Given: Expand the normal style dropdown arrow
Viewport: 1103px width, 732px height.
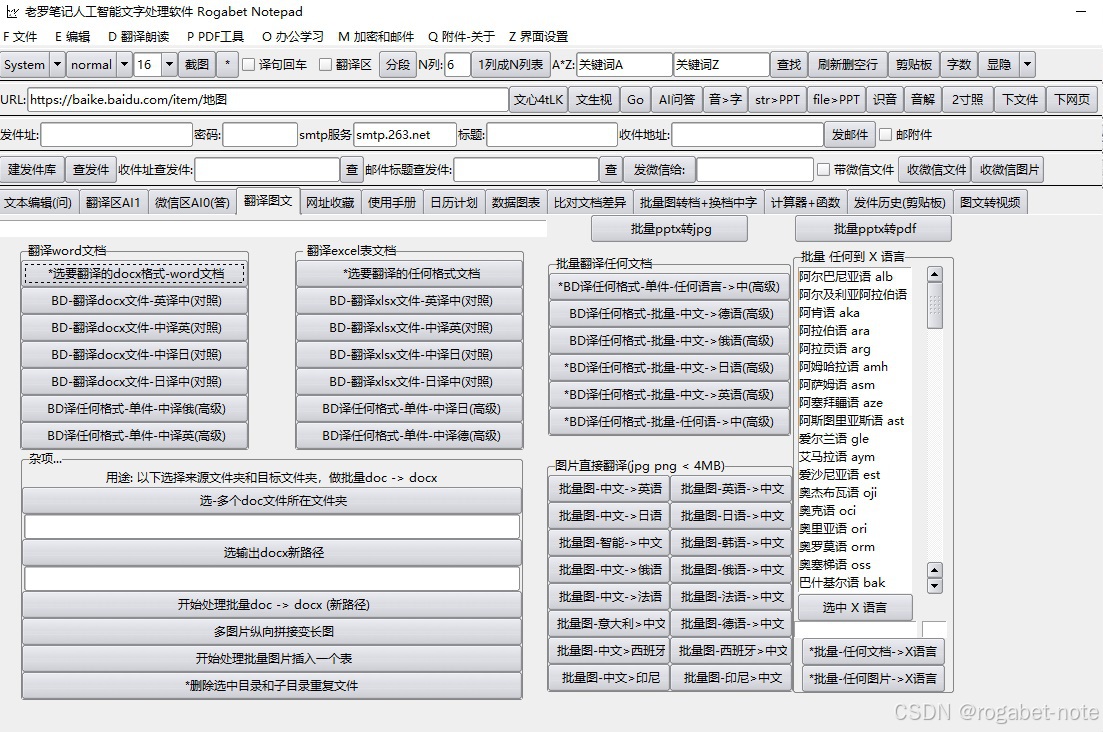Looking at the screenshot, I should coord(125,65).
